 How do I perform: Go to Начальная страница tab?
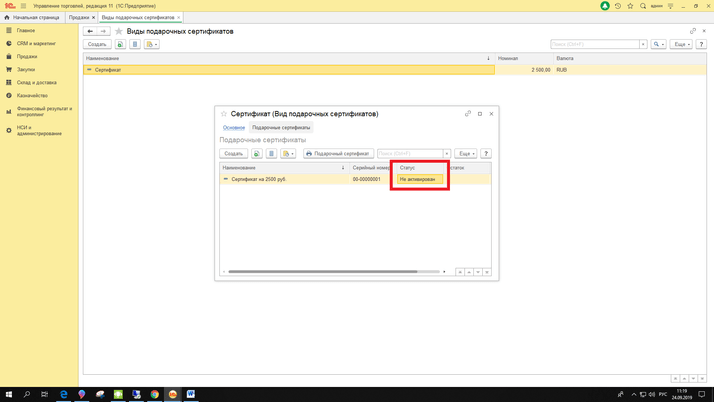(x=33, y=17)
